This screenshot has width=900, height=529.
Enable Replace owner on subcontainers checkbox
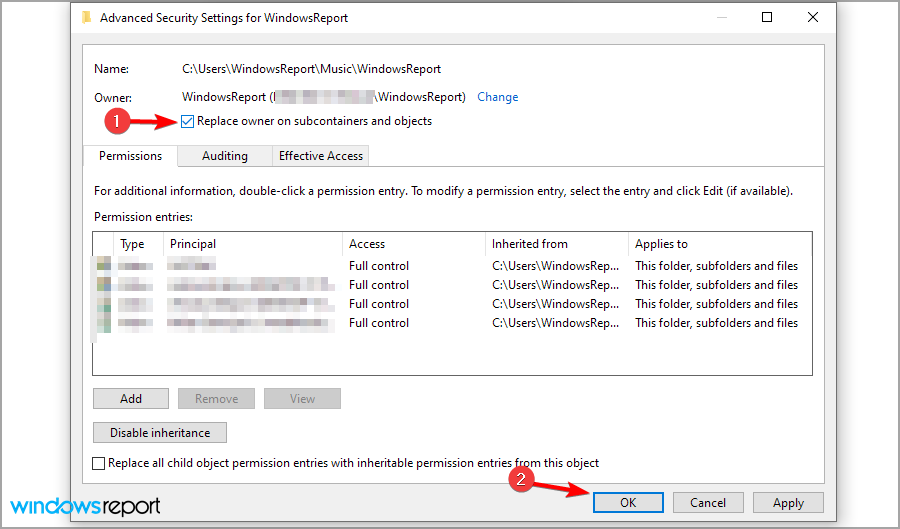pos(188,122)
